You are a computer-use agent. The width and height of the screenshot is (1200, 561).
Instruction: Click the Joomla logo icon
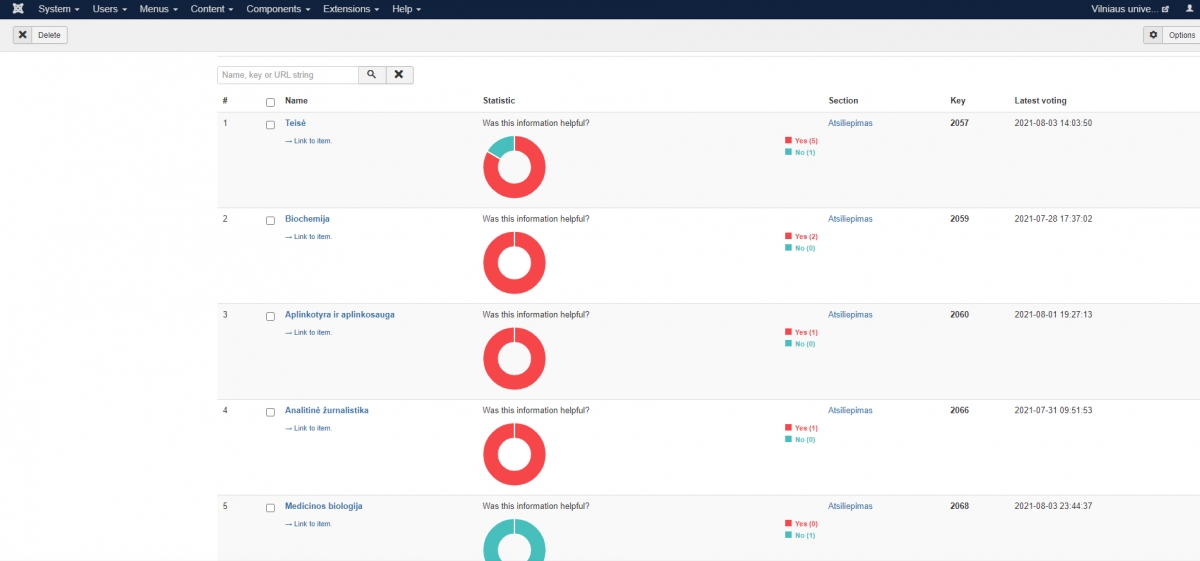click(x=15, y=9)
